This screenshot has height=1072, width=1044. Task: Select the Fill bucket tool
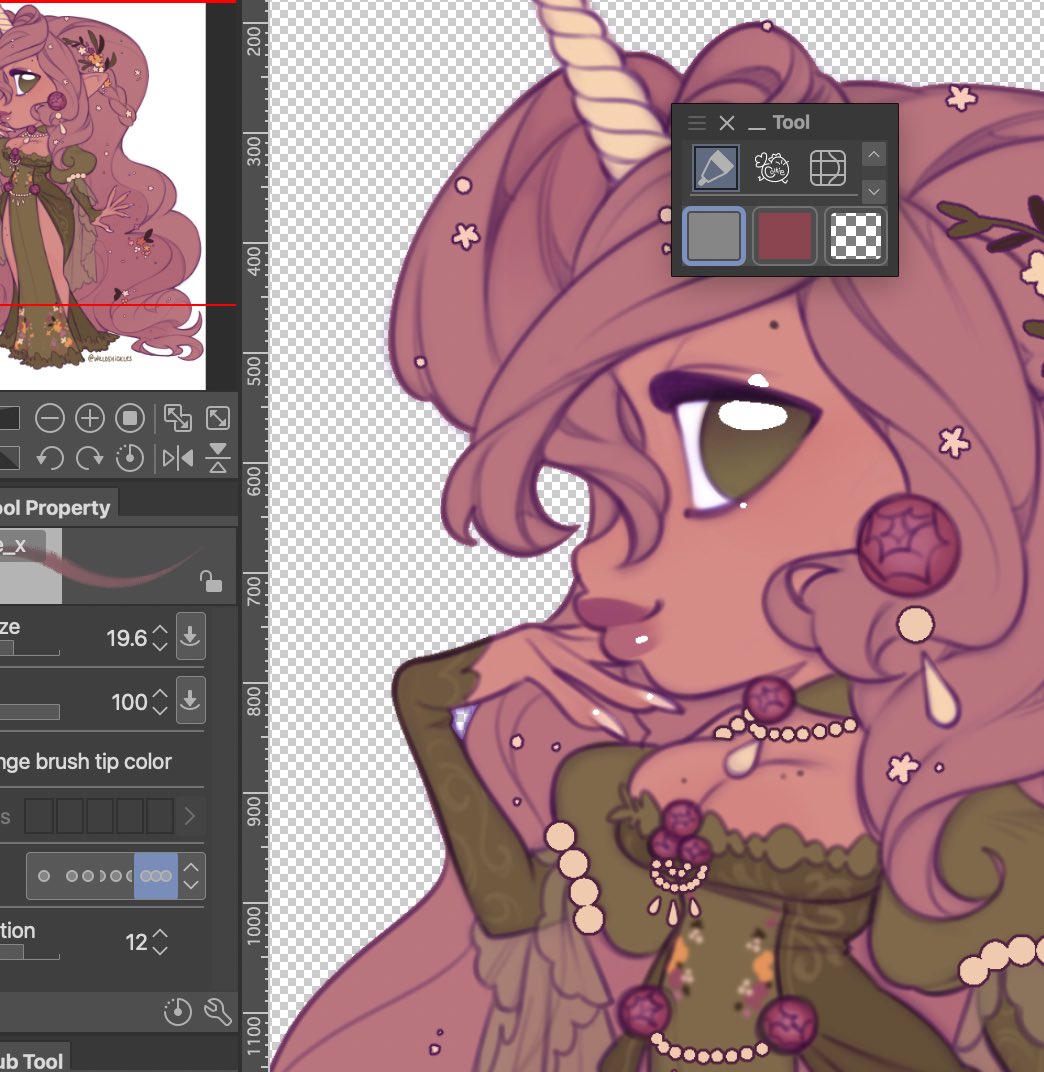(x=716, y=168)
